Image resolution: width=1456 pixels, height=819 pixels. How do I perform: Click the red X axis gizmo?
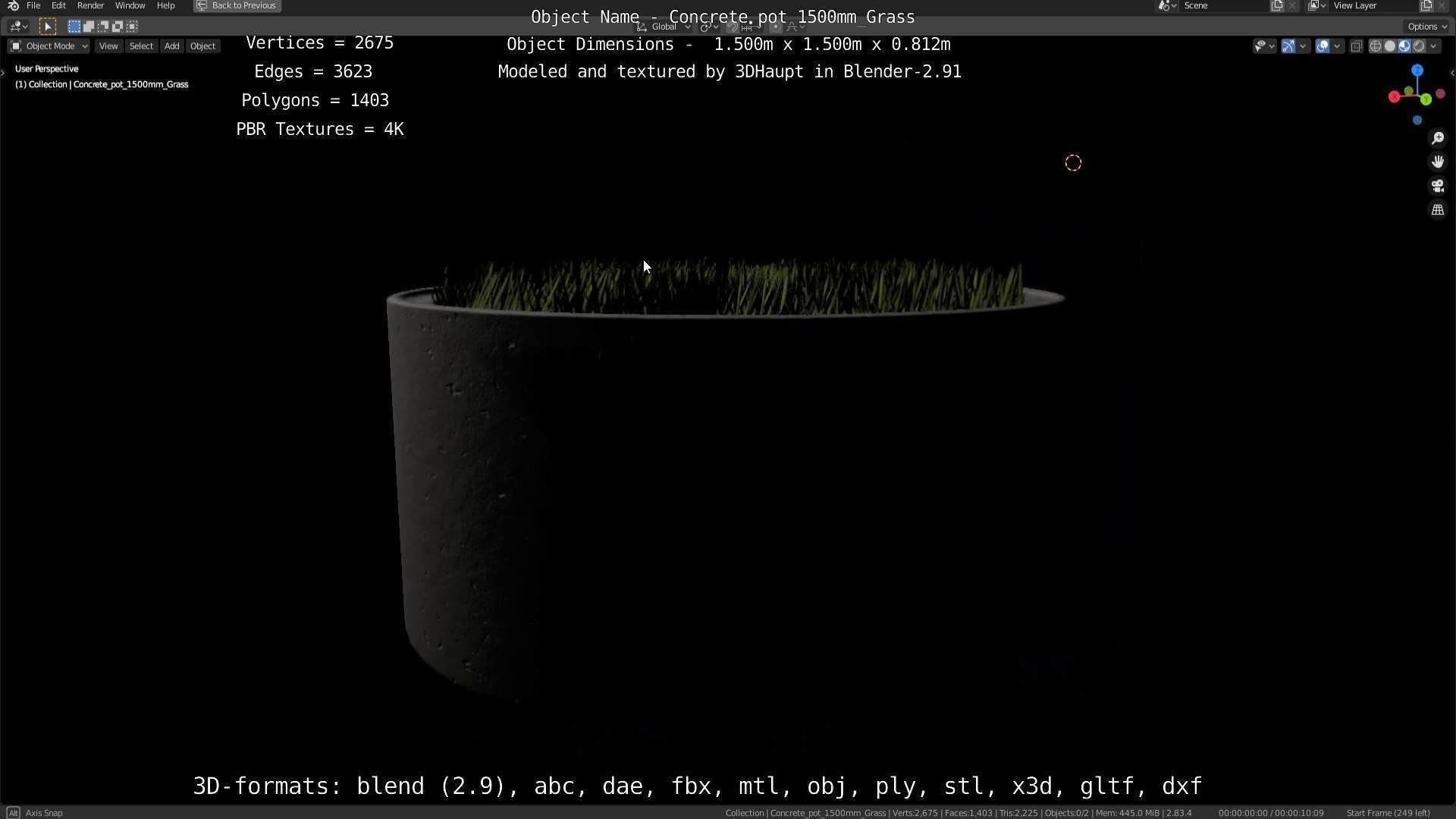click(1394, 97)
